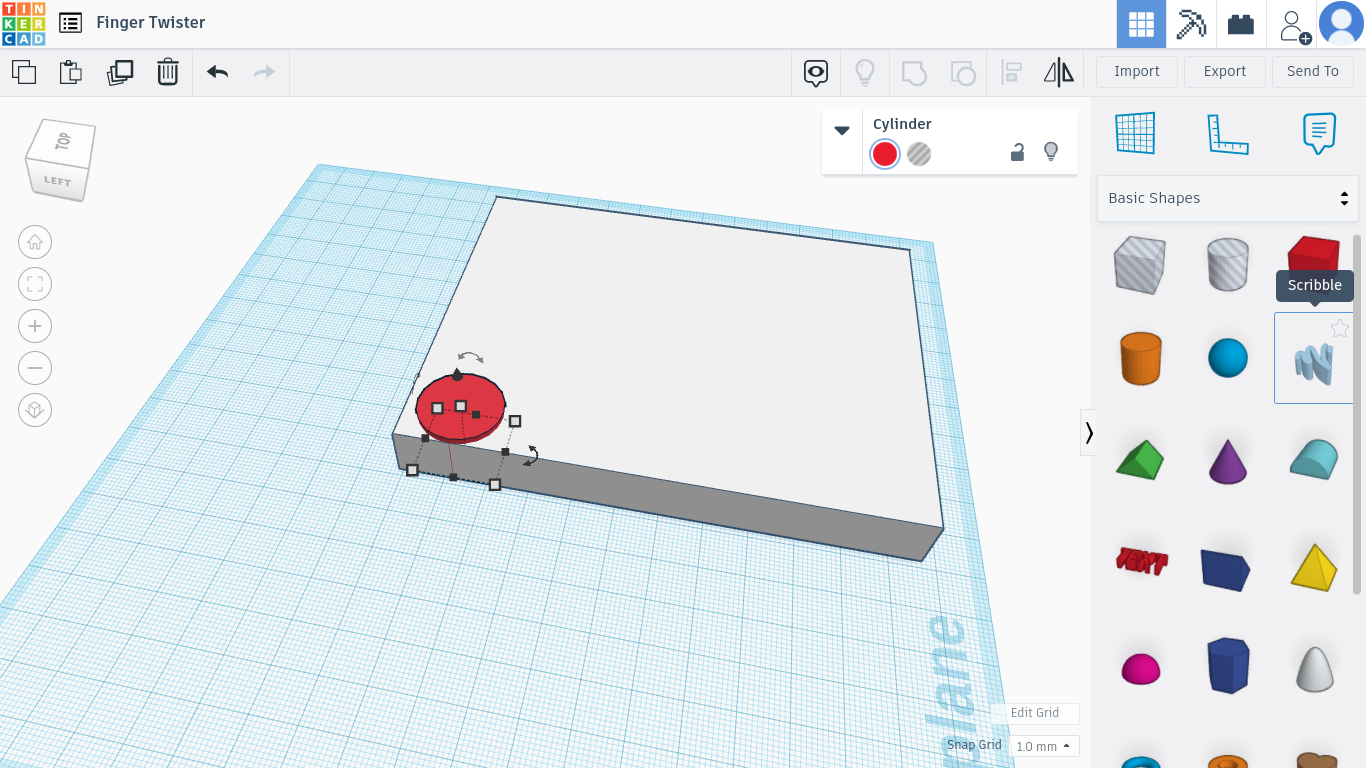Undo the last action
1366x768 pixels.
tap(217, 72)
